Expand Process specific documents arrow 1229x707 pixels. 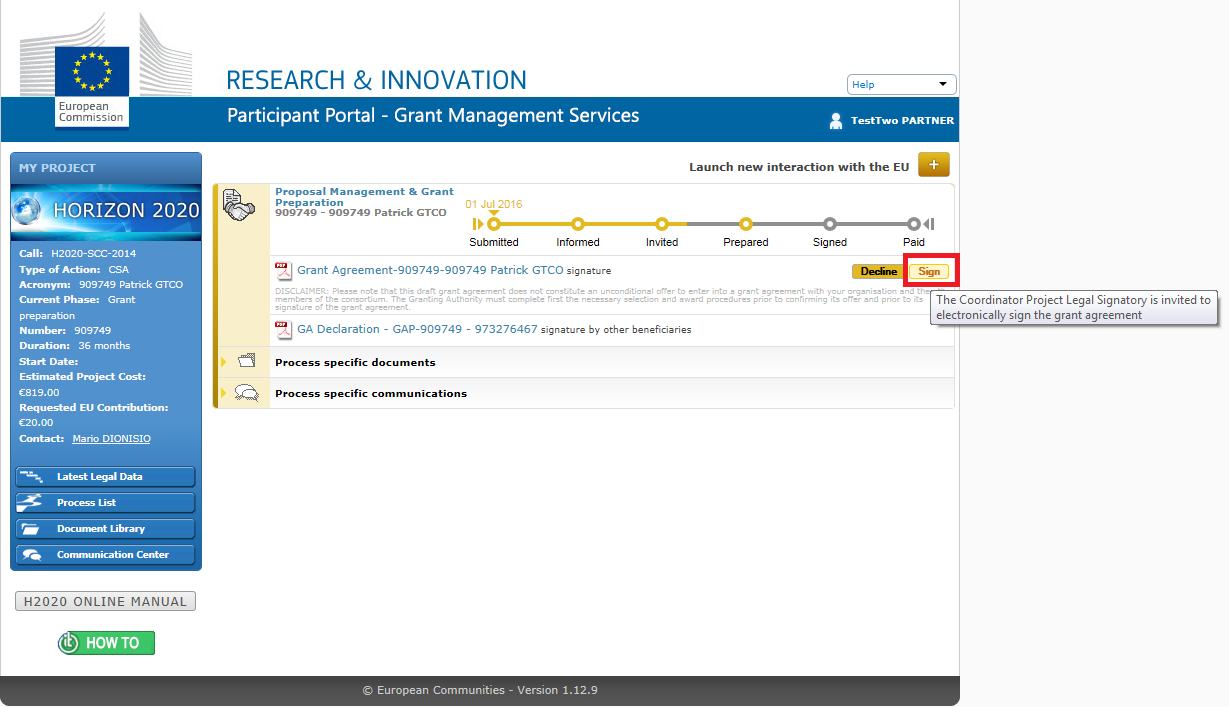click(x=224, y=362)
